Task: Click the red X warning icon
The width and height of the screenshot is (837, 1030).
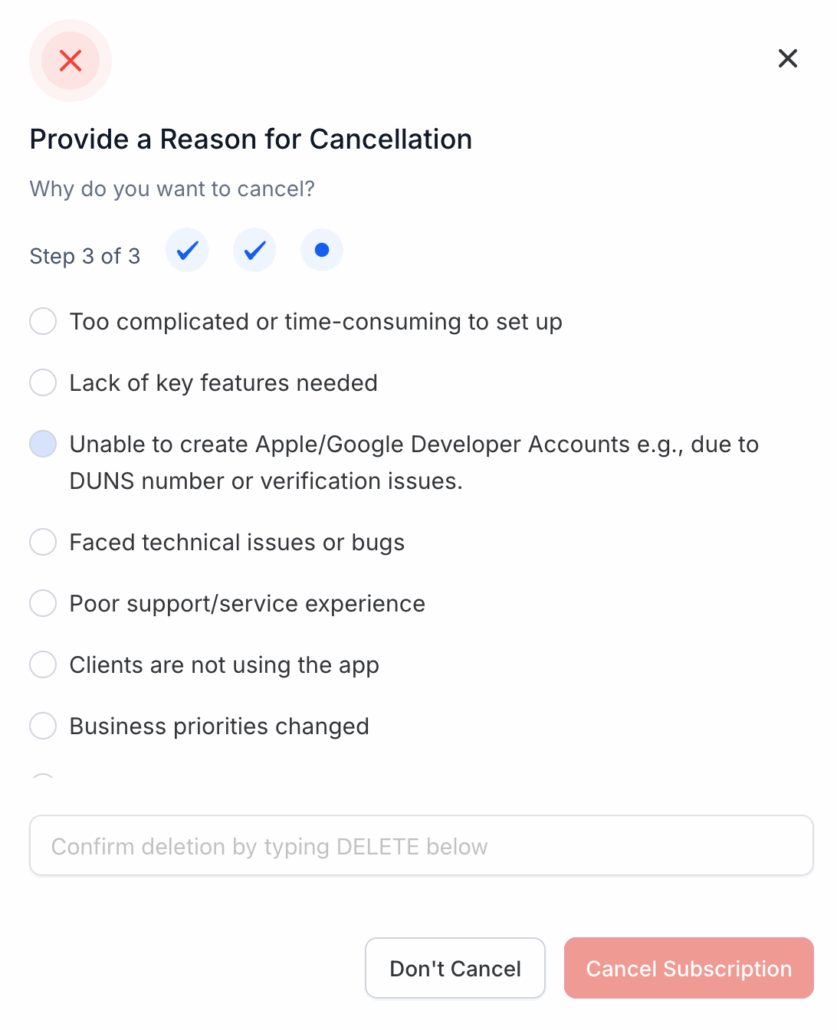Action: point(70,61)
